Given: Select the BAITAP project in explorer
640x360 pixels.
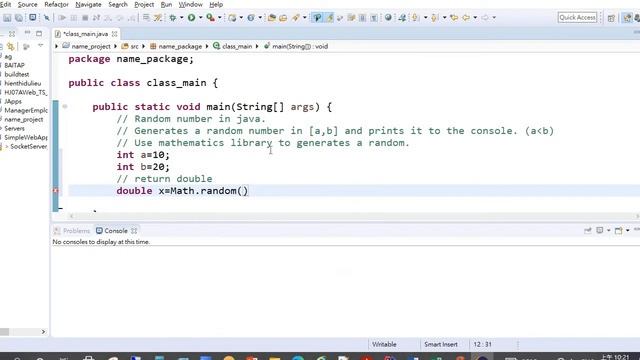Looking at the screenshot, I should (x=14, y=65).
